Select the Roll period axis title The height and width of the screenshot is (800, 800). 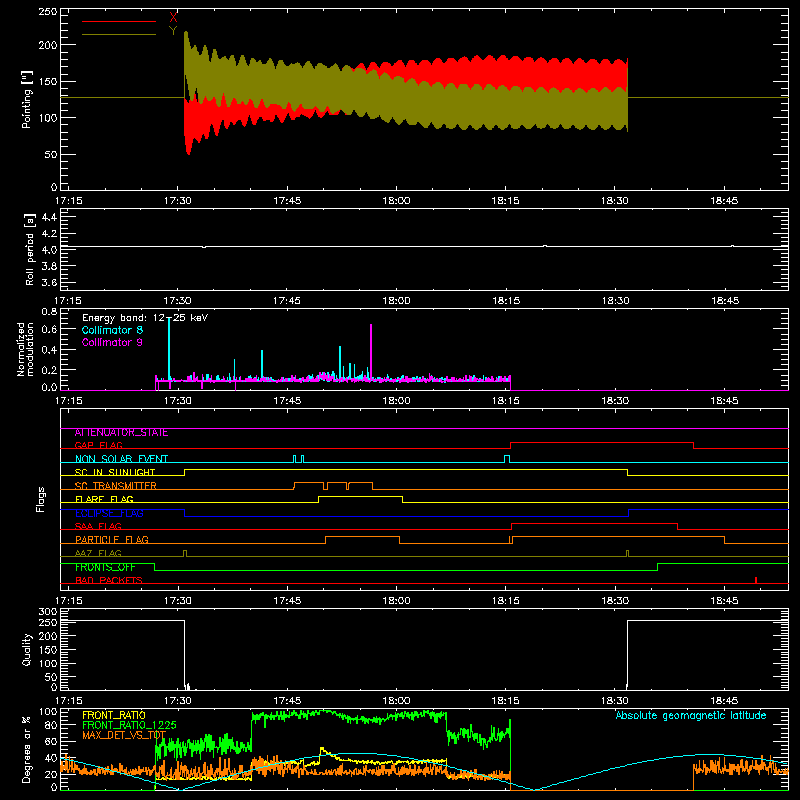[30, 249]
